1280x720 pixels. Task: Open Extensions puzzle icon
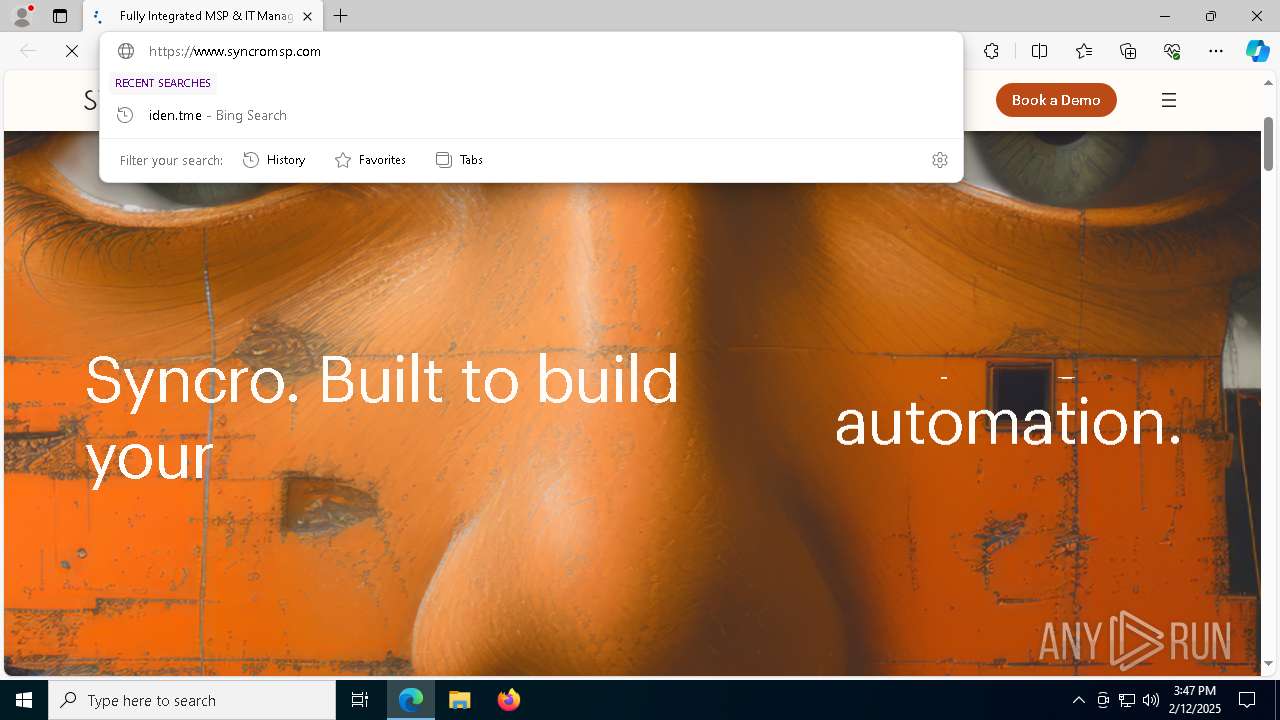pos(991,51)
